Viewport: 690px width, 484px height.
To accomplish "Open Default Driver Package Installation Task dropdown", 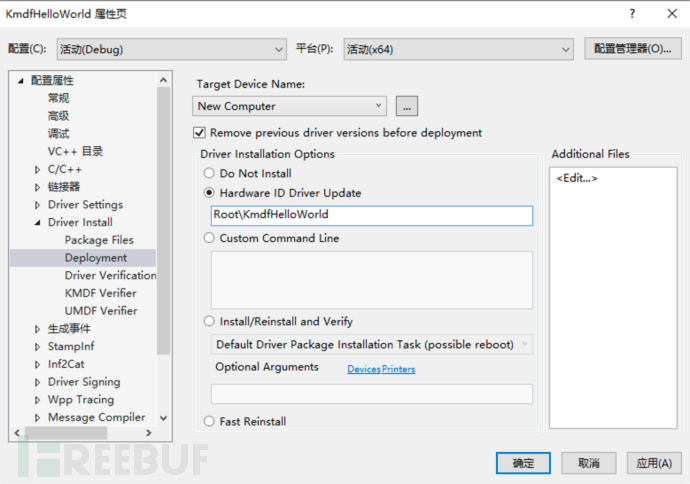I will pyautogui.click(x=371, y=345).
